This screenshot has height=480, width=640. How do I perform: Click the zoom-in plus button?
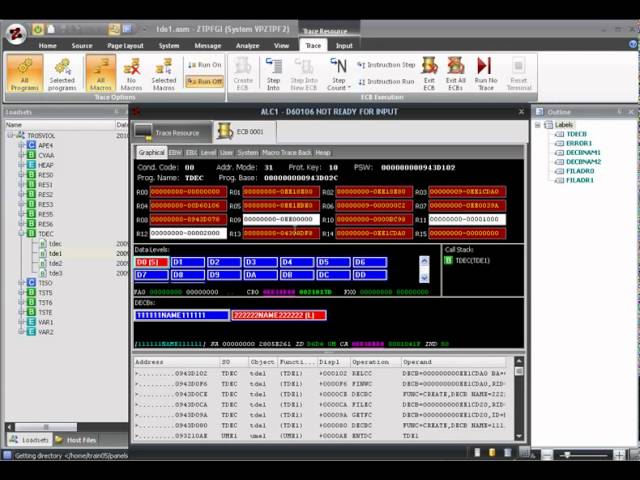tap(619, 455)
